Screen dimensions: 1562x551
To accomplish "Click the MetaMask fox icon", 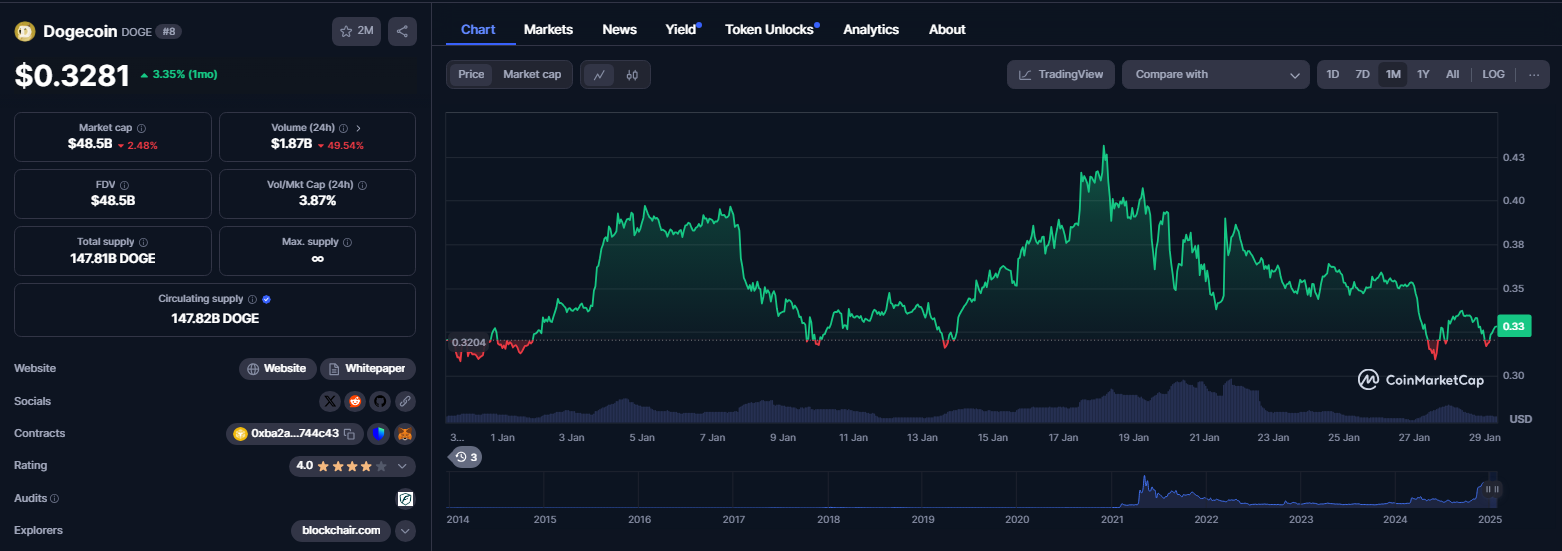I will pyautogui.click(x=403, y=434).
